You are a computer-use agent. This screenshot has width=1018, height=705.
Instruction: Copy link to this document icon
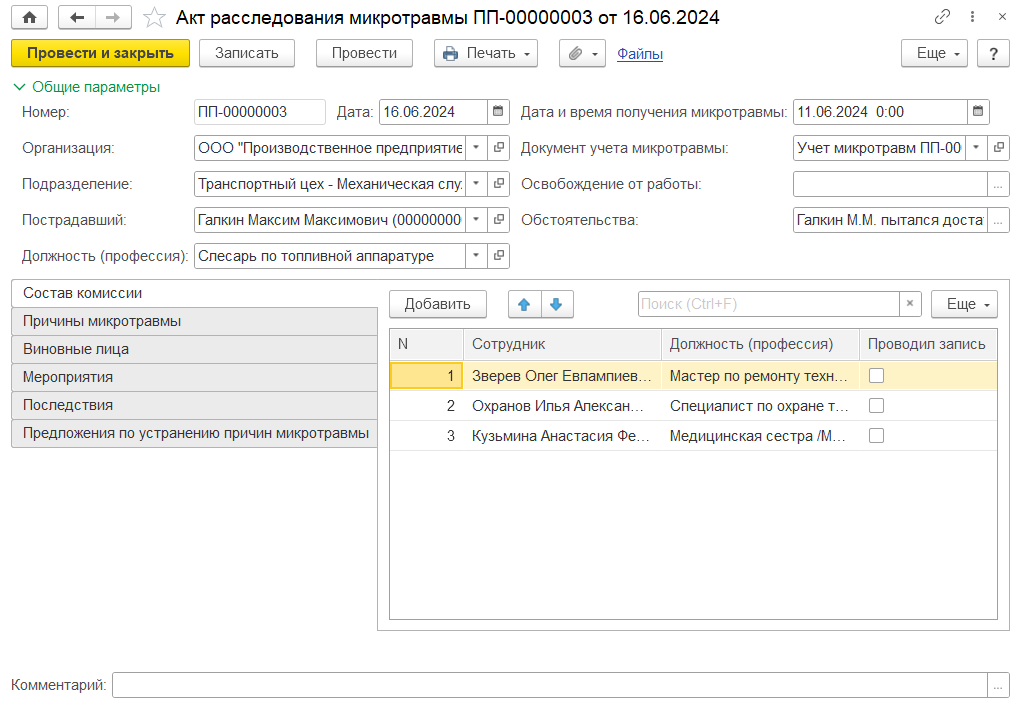click(x=942, y=18)
